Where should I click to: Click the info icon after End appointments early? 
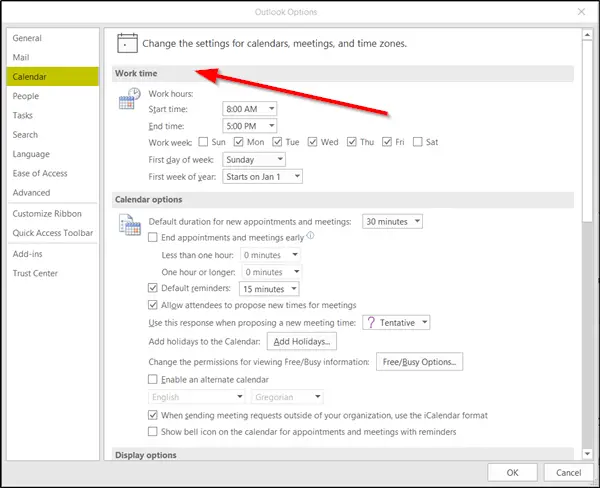(310, 235)
